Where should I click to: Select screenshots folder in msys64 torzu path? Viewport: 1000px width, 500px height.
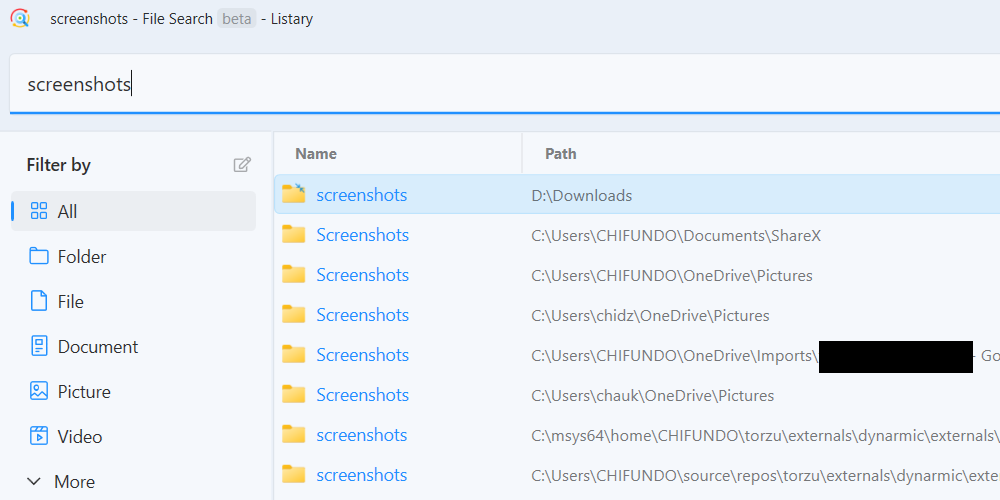(x=361, y=435)
